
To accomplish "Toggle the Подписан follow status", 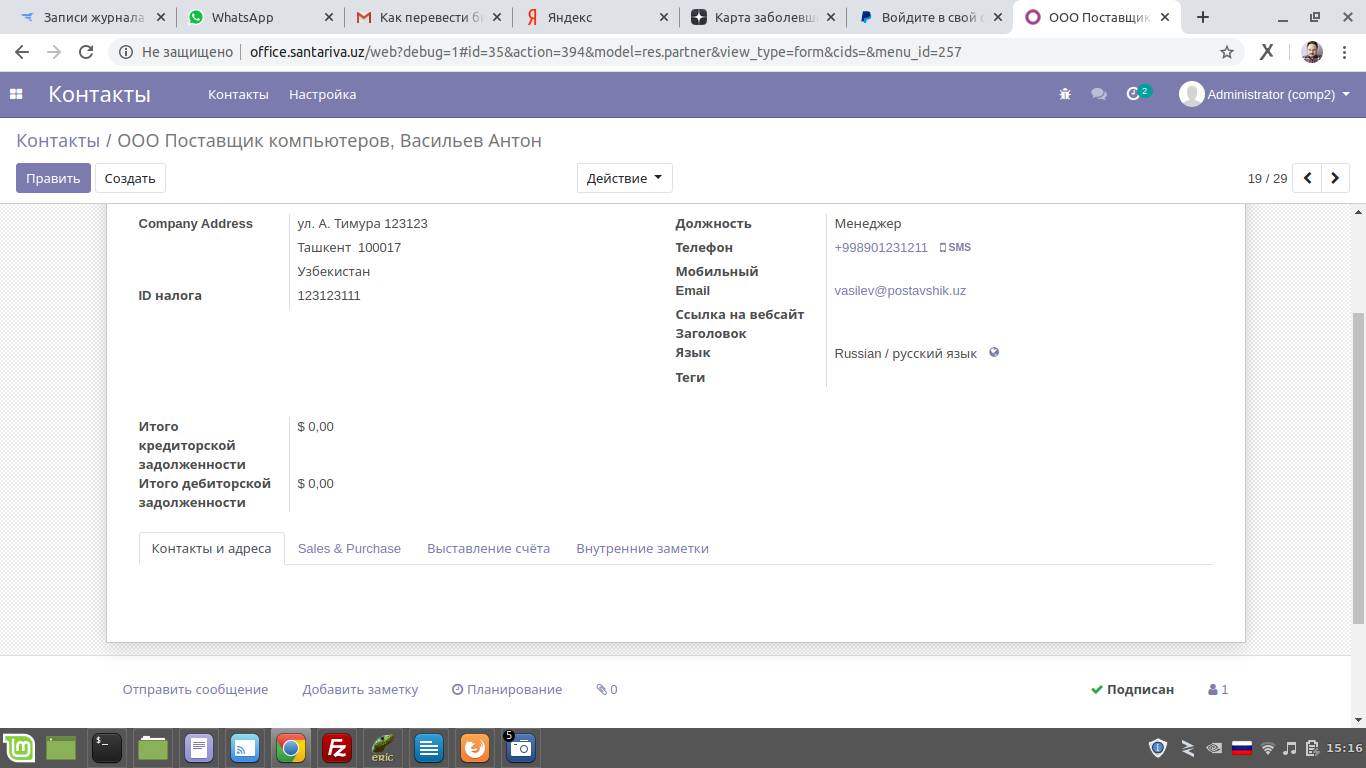I will [x=1132, y=689].
